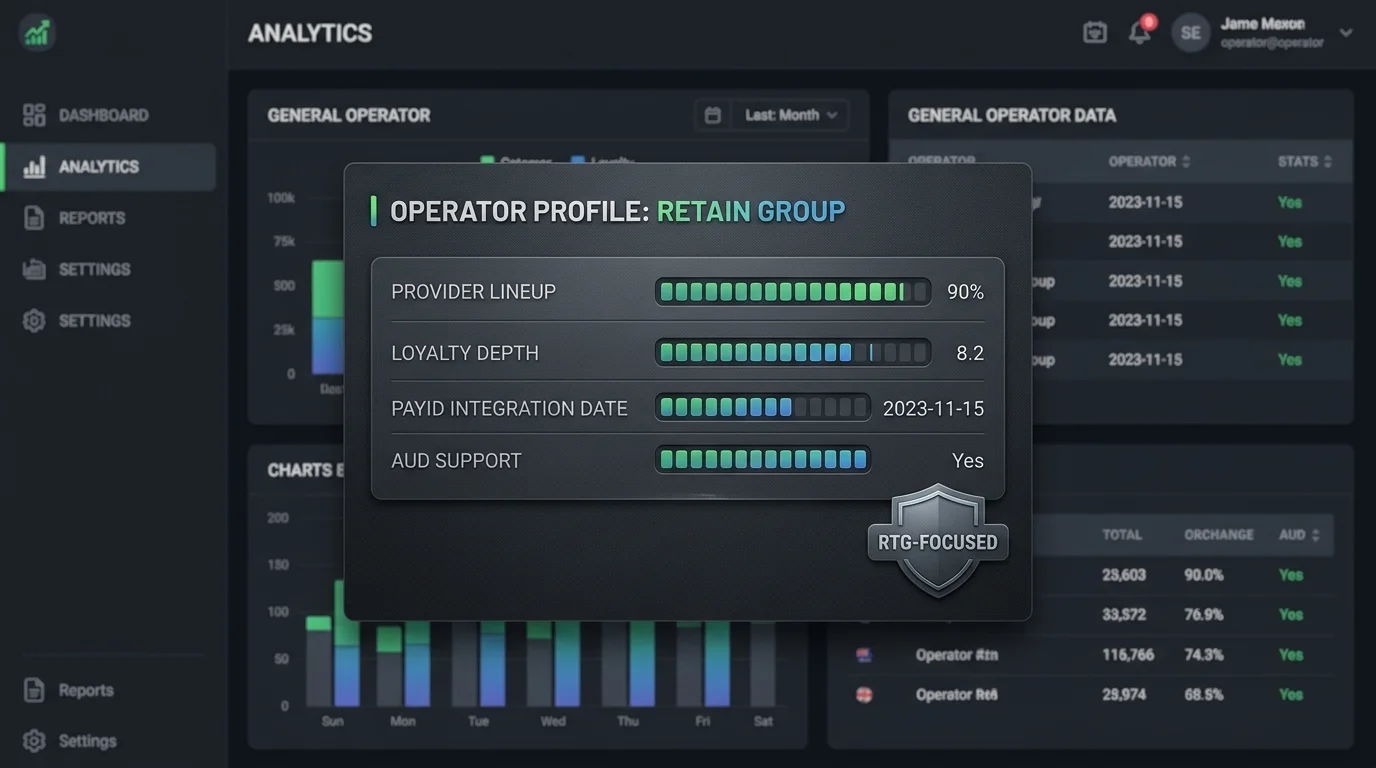Viewport: 1376px width, 768px height.
Task: Click the 33,572 total value
Action: pos(1124,615)
